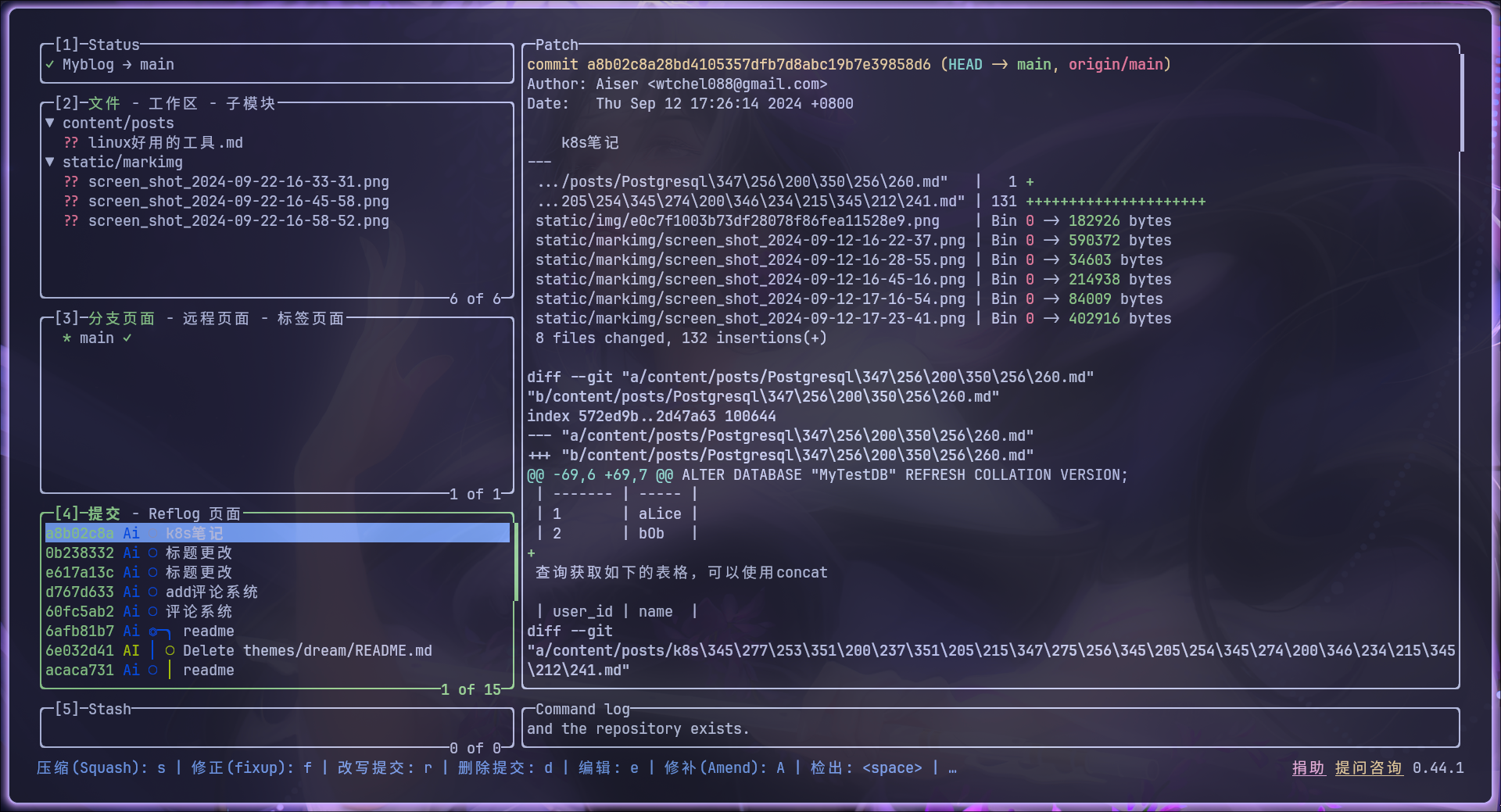Collapse the content/posts folder
This screenshot has height=812, width=1501.
(50, 123)
